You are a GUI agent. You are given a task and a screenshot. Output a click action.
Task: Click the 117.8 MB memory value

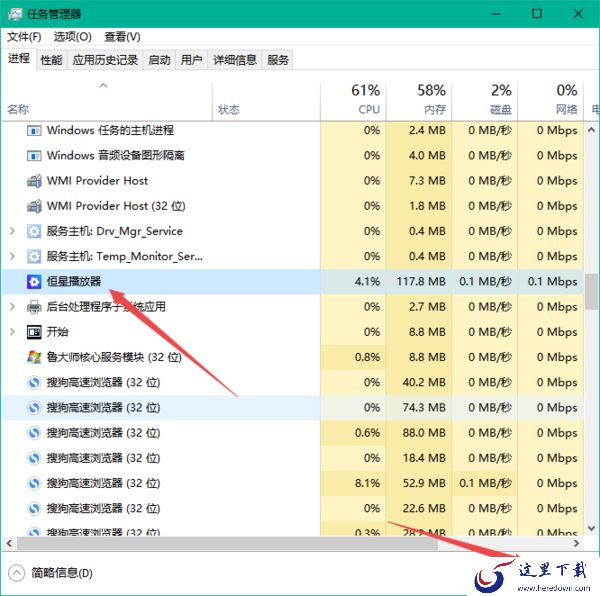pos(421,282)
